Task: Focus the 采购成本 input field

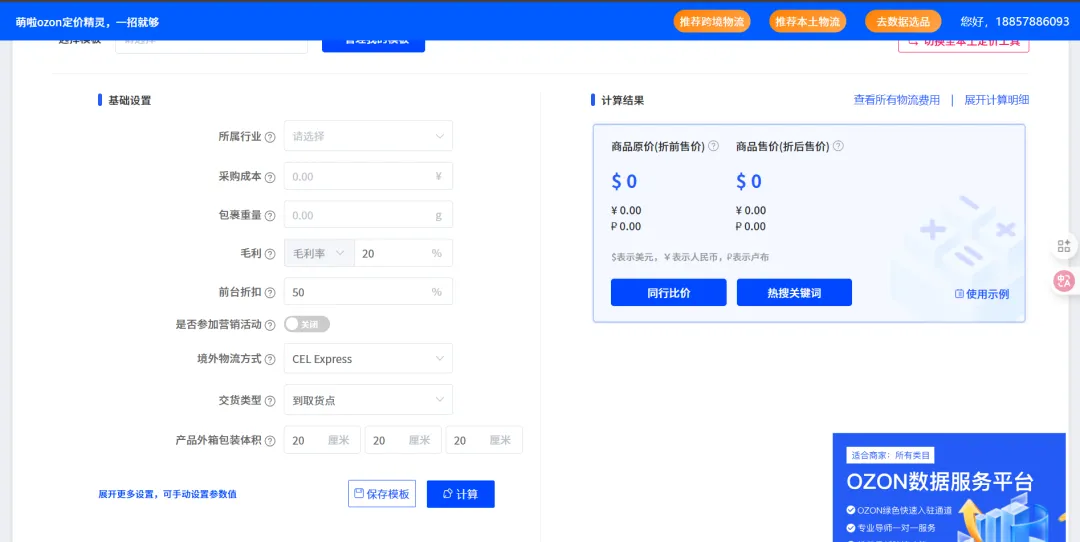Action: (x=368, y=176)
